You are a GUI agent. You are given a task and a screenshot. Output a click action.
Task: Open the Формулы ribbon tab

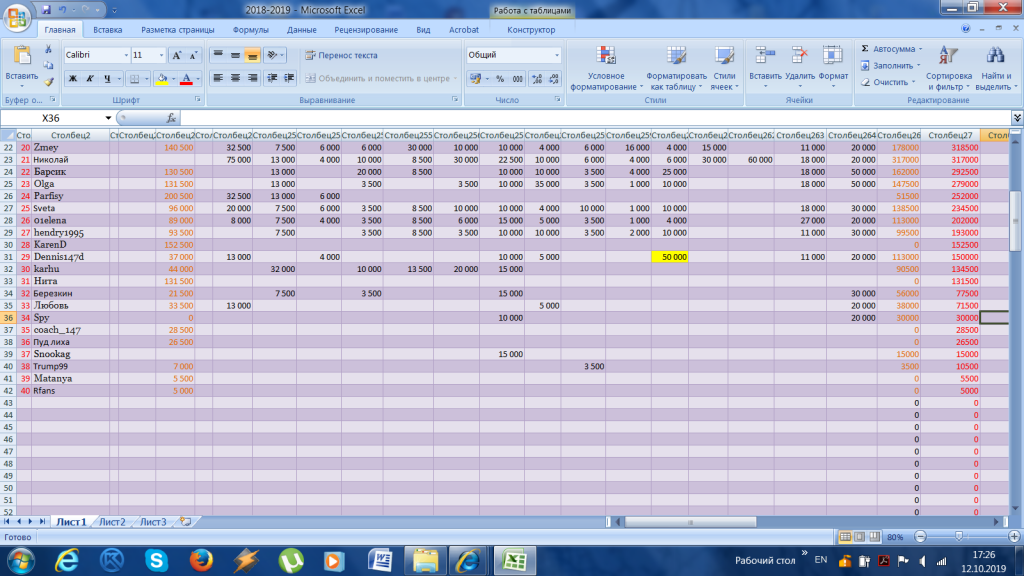pyautogui.click(x=250, y=30)
